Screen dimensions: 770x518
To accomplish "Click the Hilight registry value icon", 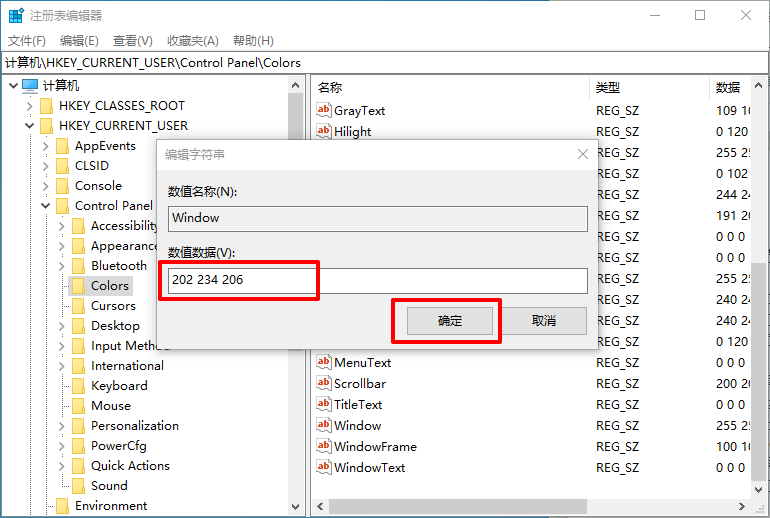I will 323,131.
